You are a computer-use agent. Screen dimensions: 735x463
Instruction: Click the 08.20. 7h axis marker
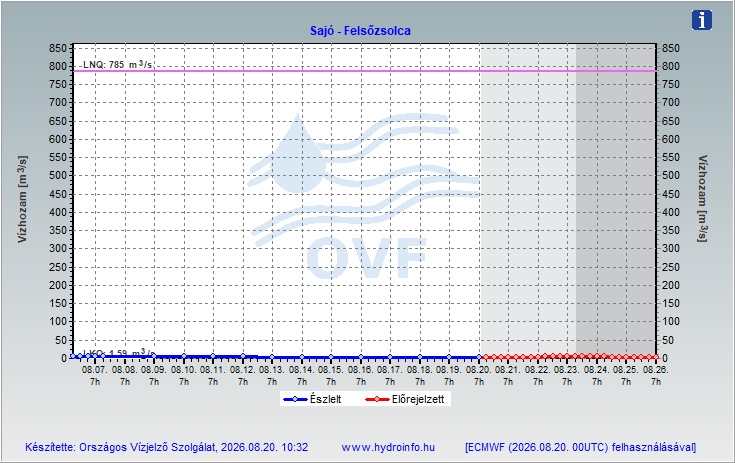click(x=478, y=375)
